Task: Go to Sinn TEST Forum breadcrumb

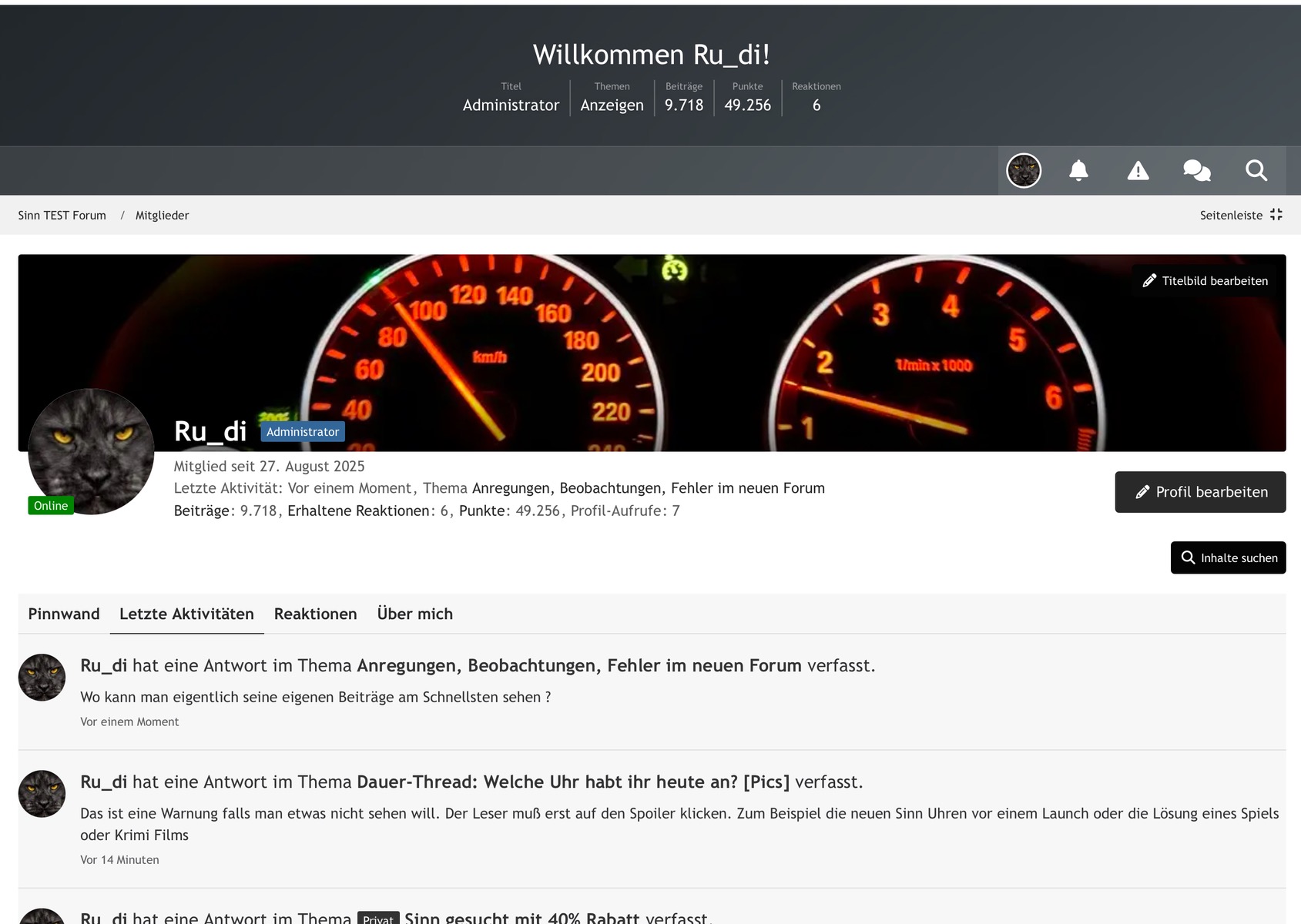Action: 62,216
